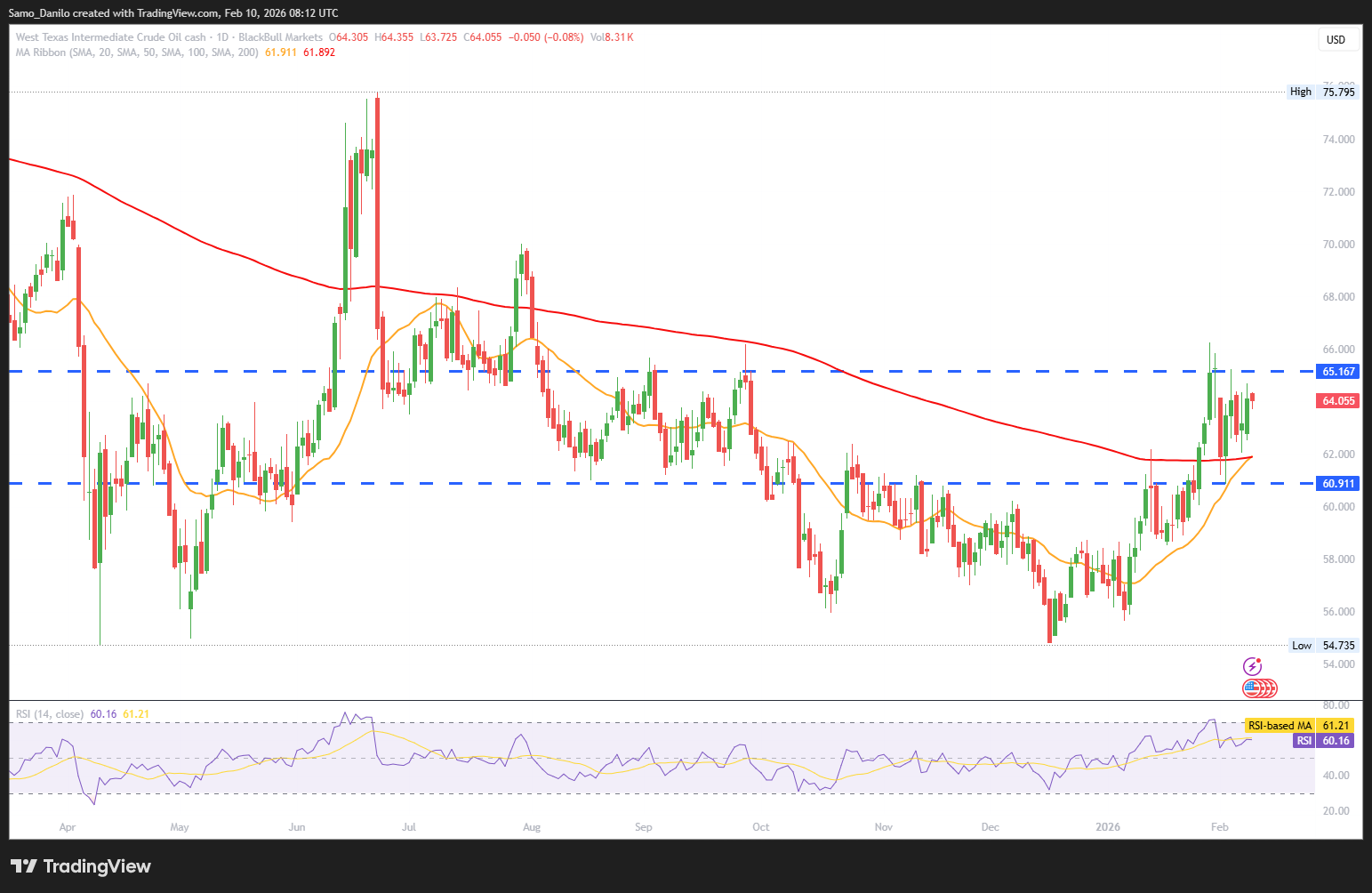
Task: Click the purple lightning bolt icon
Action: pos(1252,666)
